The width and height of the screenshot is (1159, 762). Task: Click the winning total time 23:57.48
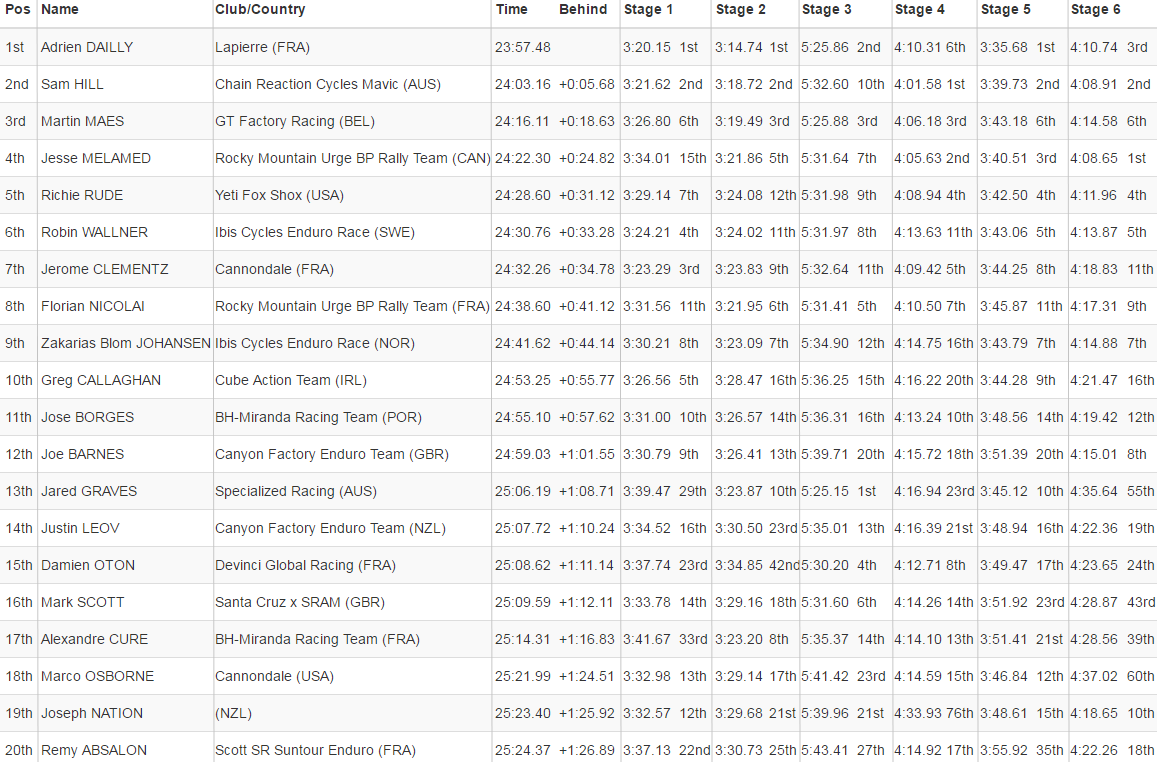pos(522,47)
